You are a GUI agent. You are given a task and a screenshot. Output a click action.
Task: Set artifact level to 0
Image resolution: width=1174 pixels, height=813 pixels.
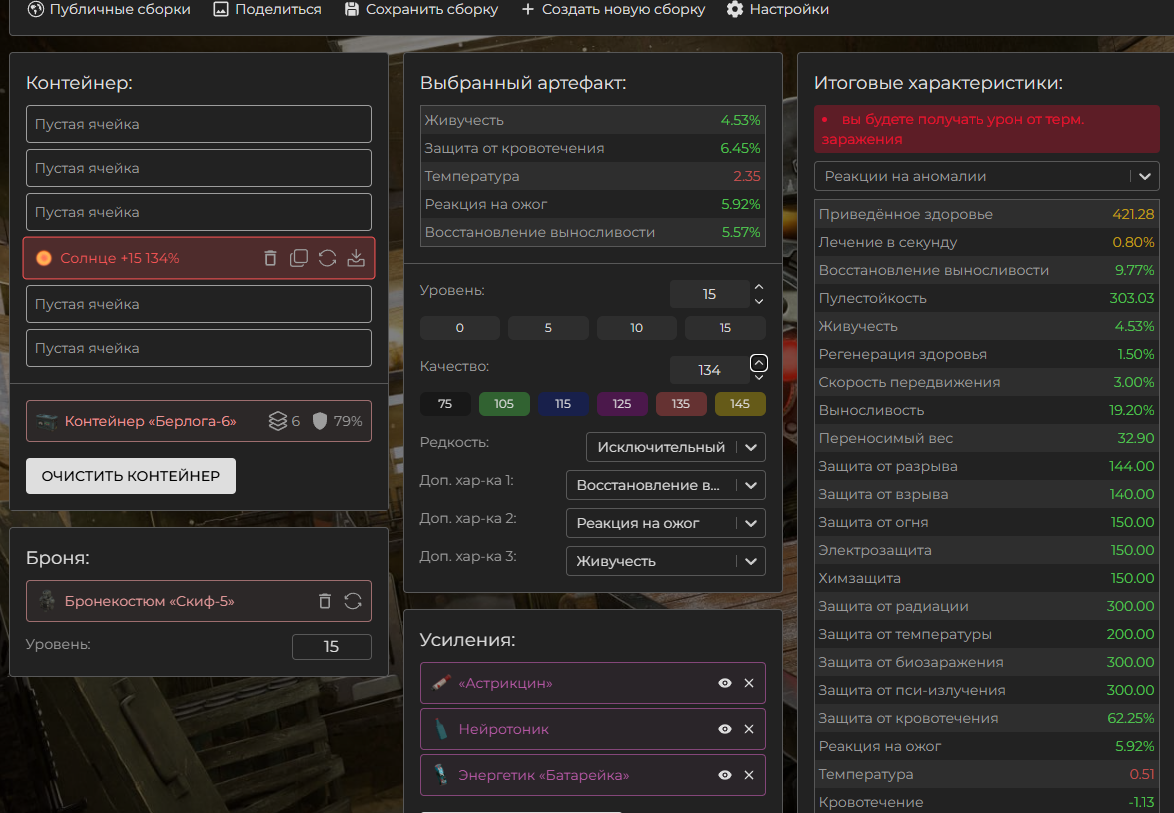point(460,328)
